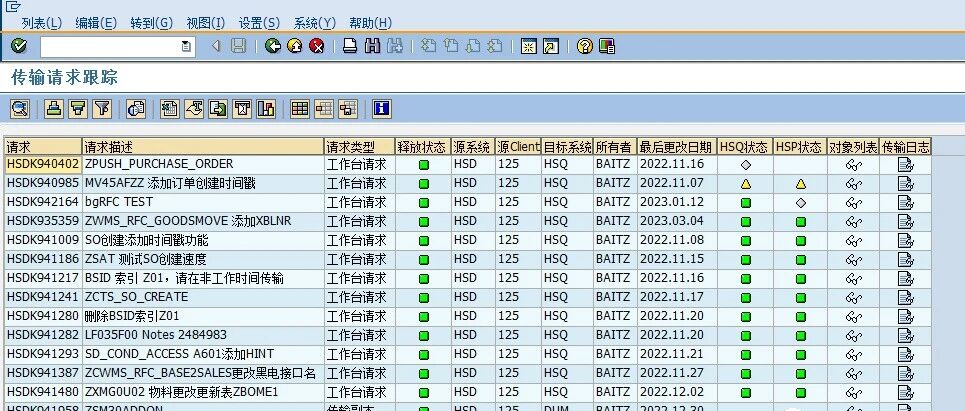Click the green Back arrow icon
This screenshot has width=965, height=411.
click(x=273, y=46)
